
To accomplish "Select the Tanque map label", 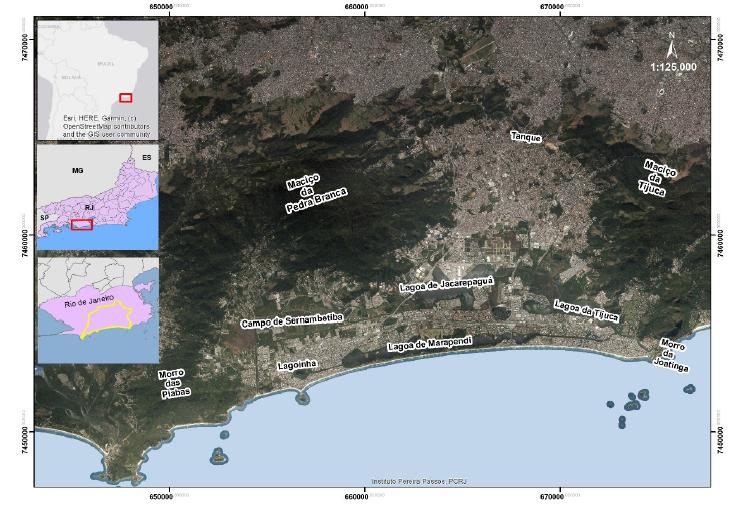I will (x=526, y=137).
